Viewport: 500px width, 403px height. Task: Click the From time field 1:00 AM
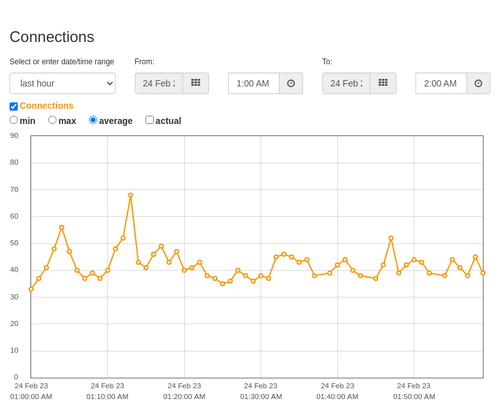[x=254, y=83]
